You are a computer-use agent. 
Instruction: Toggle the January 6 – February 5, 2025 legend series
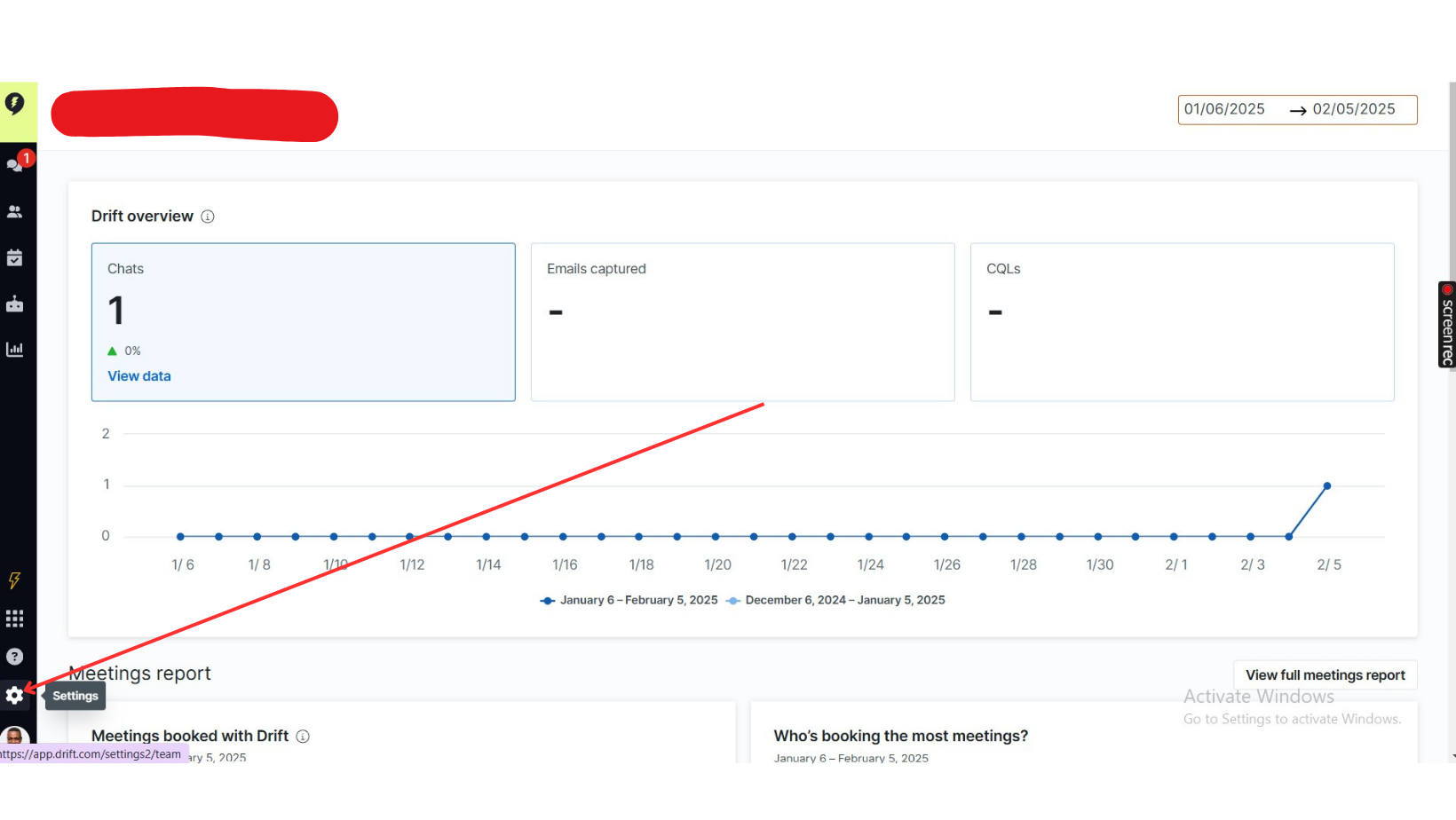629,601
